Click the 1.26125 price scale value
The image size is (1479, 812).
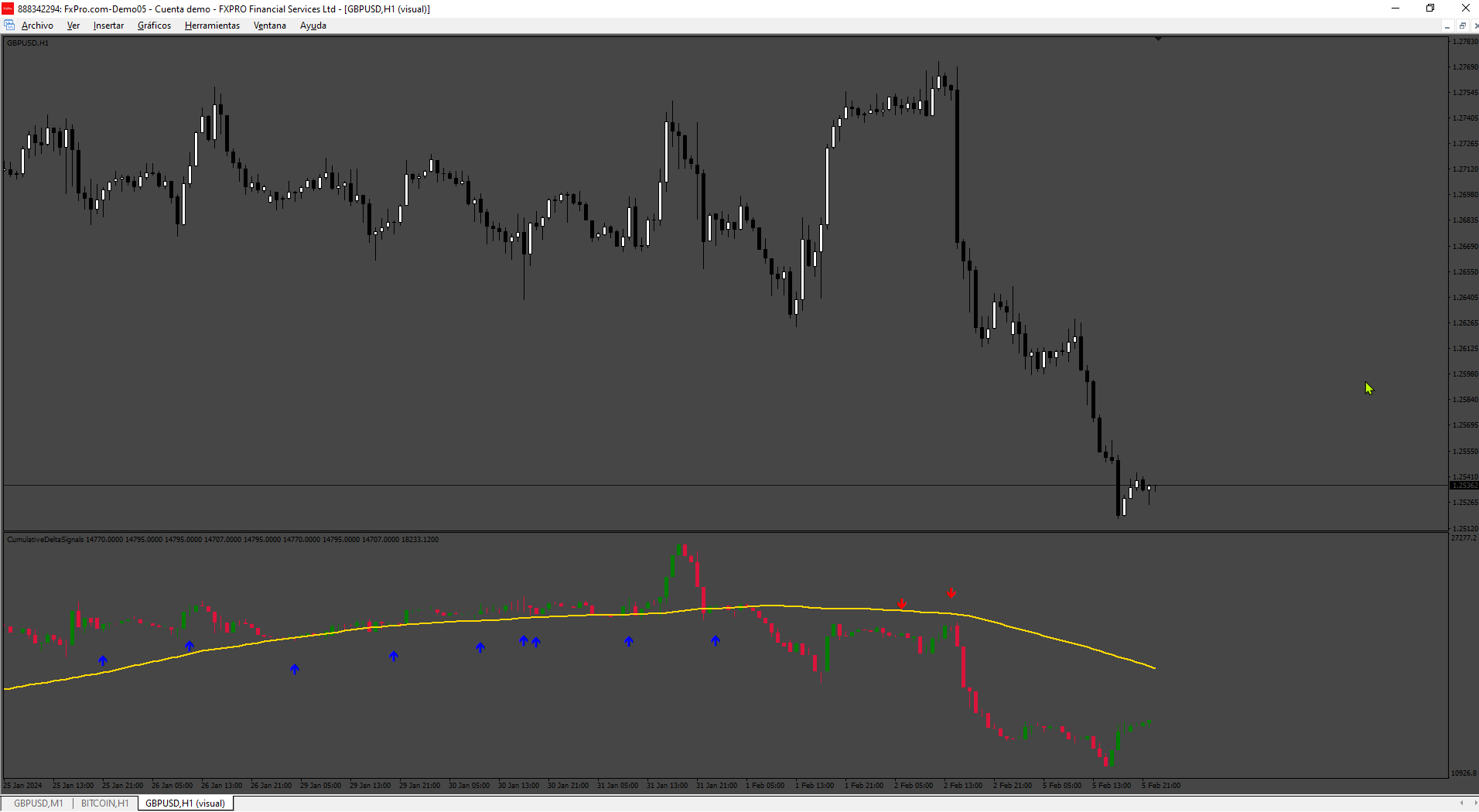(1465, 349)
